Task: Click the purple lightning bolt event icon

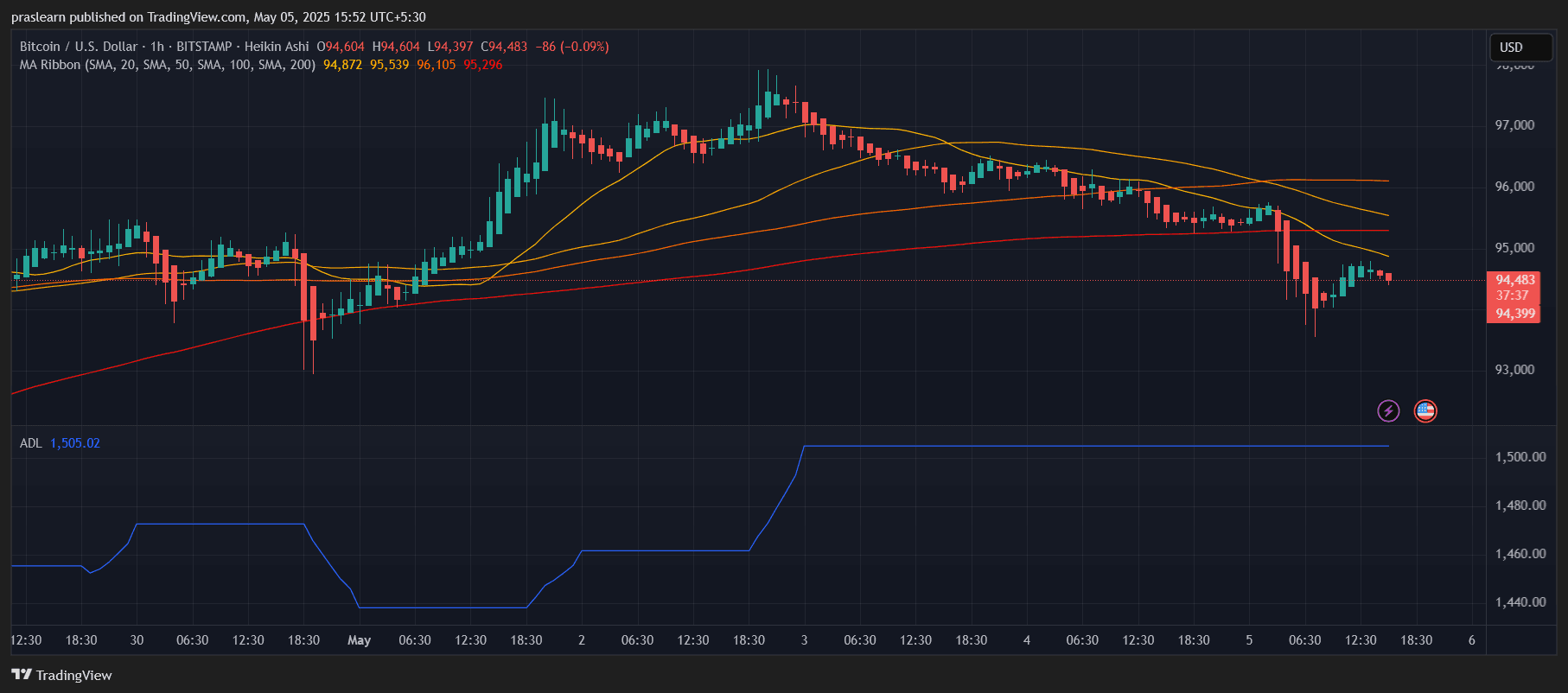Action: pyautogui.click(x=1388, y=410)
